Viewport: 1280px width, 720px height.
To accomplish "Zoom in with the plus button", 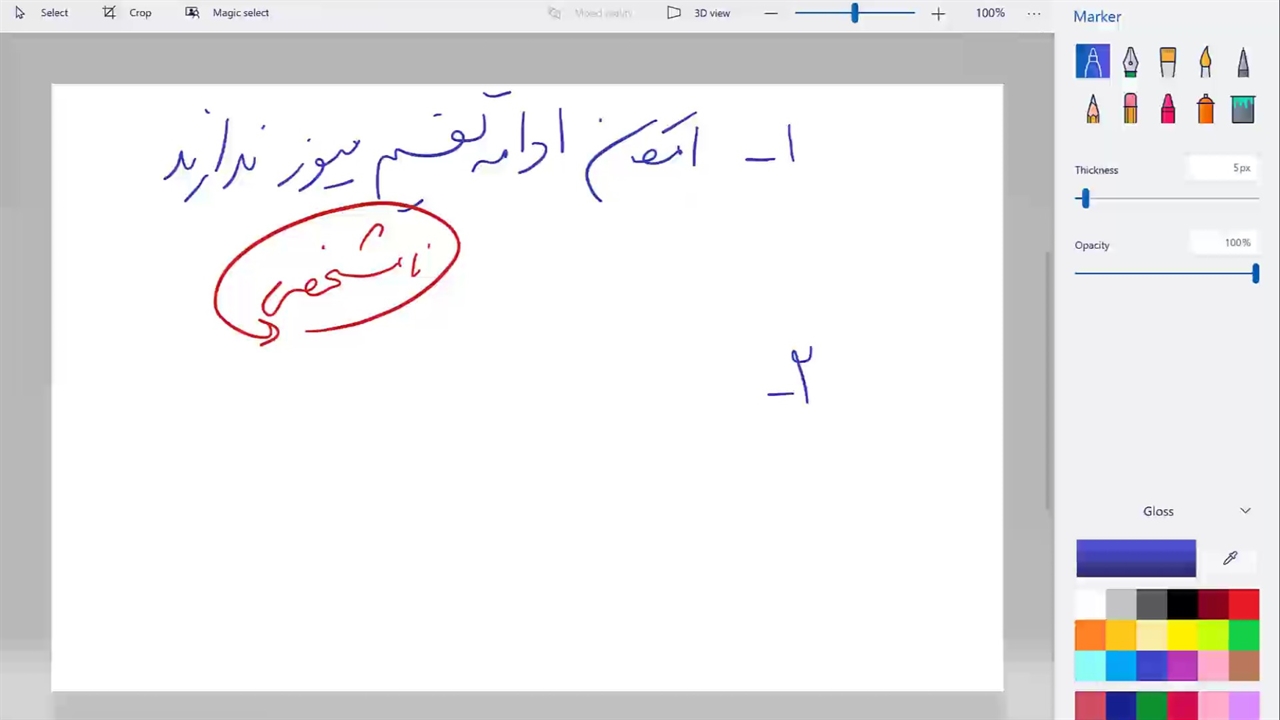I will (x=937, y=13).
